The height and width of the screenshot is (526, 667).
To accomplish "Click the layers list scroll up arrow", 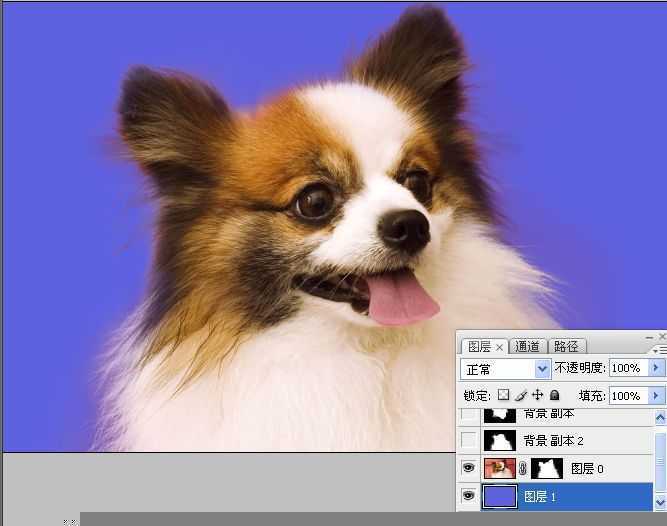I will coord(660,418).
